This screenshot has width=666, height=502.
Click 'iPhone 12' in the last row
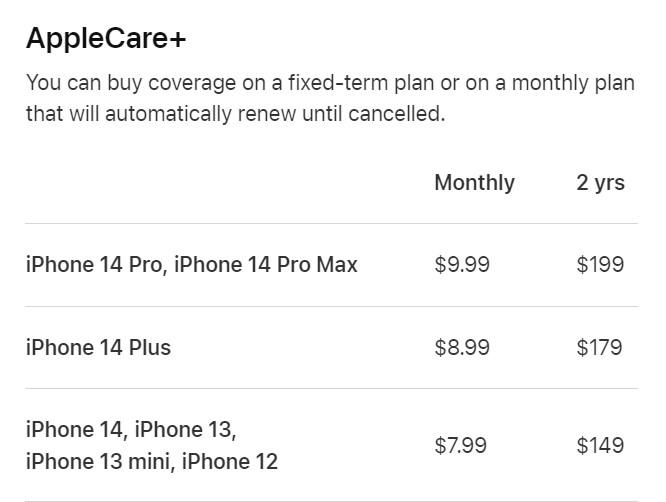pos(230,462)
